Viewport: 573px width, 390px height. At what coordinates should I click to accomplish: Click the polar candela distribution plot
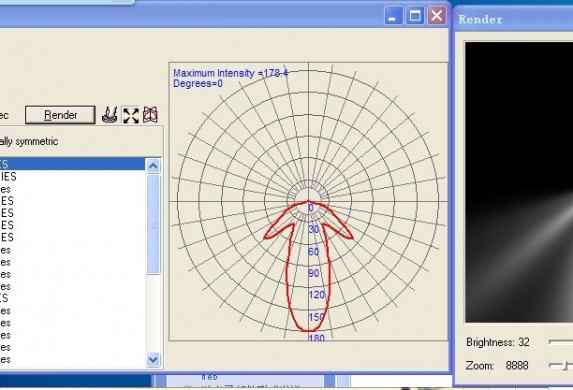308,201
